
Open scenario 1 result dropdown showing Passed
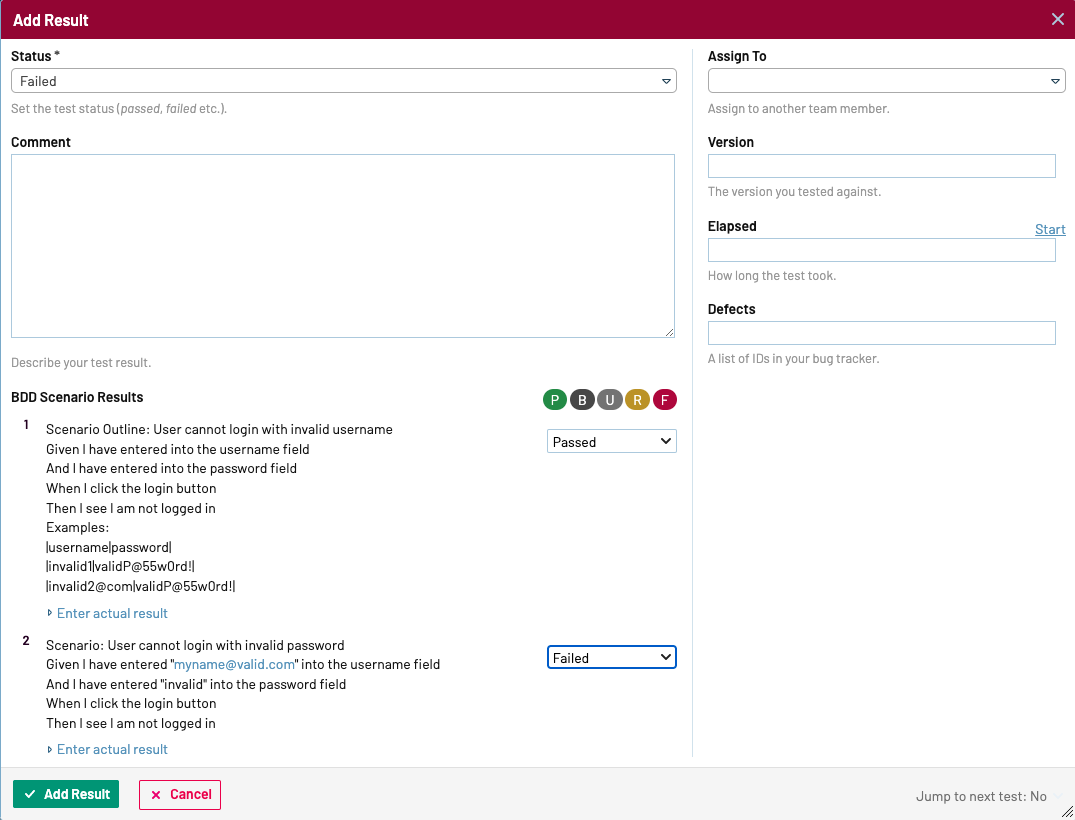point(611,441)
